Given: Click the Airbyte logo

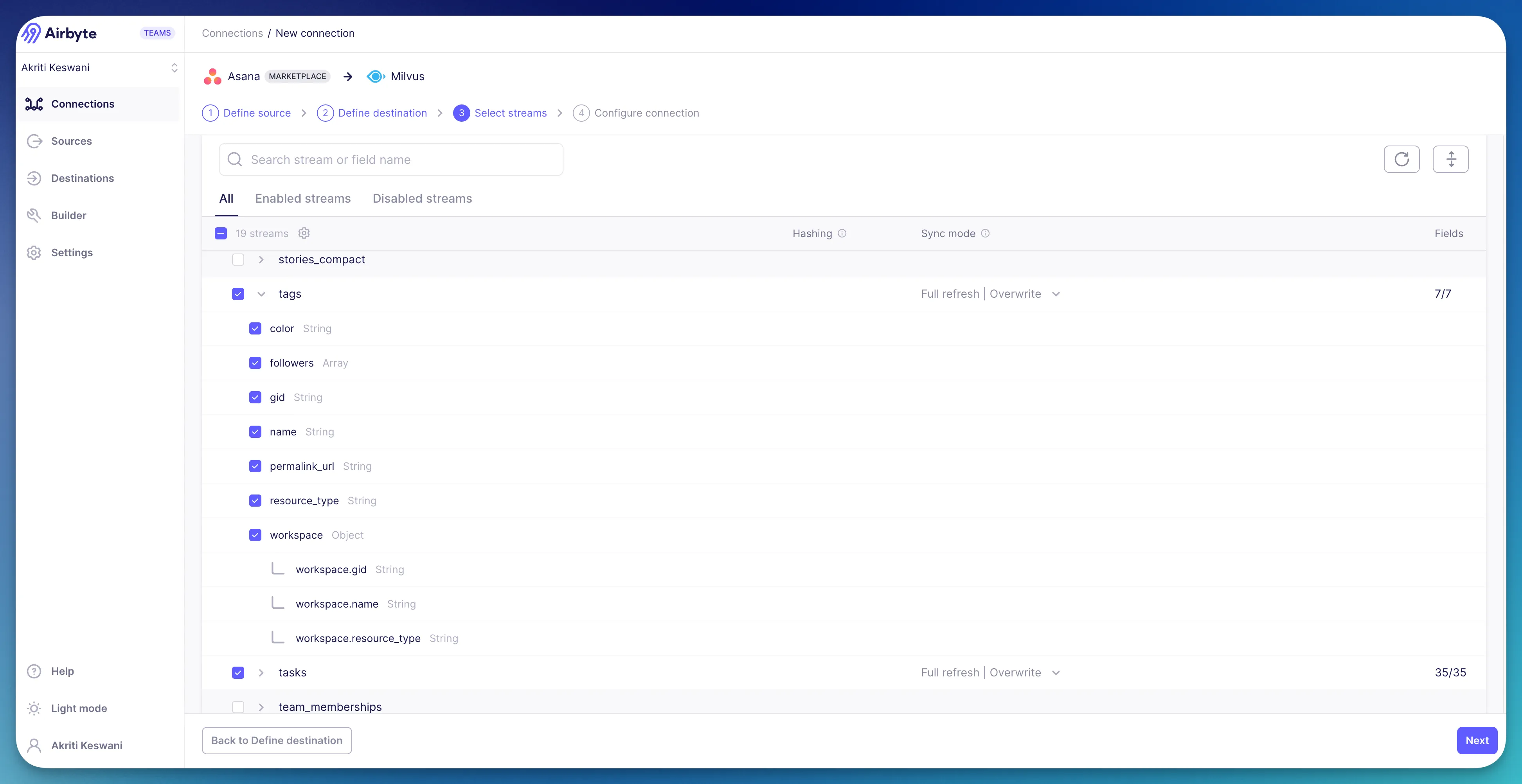Looking at the screenshot, I should pos(59,33).
